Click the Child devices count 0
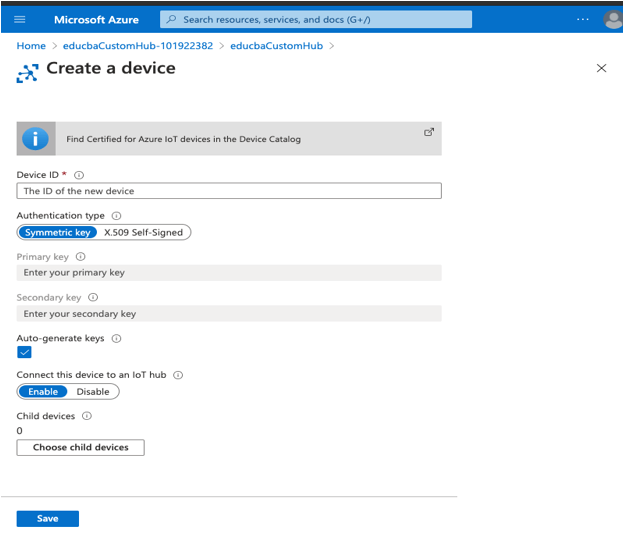The image size is (623, 533). (x=19, y=430)
